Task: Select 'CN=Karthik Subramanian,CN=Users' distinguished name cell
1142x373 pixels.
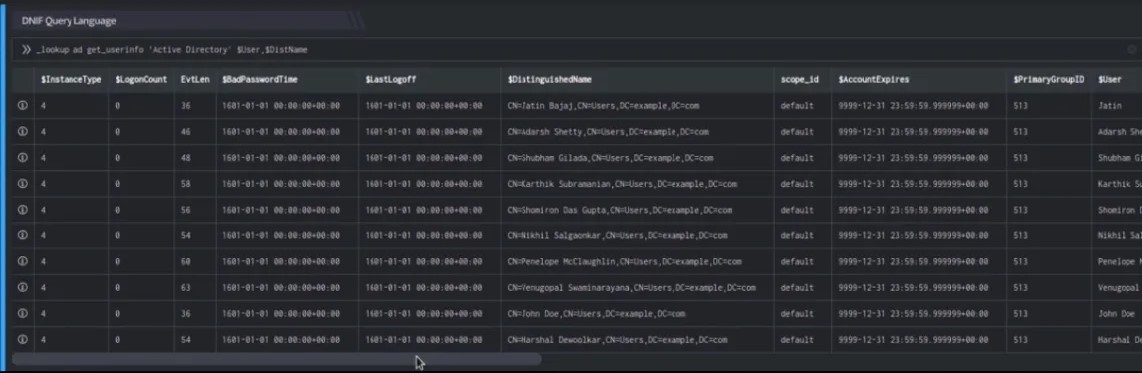Action: tap(622, 184)
